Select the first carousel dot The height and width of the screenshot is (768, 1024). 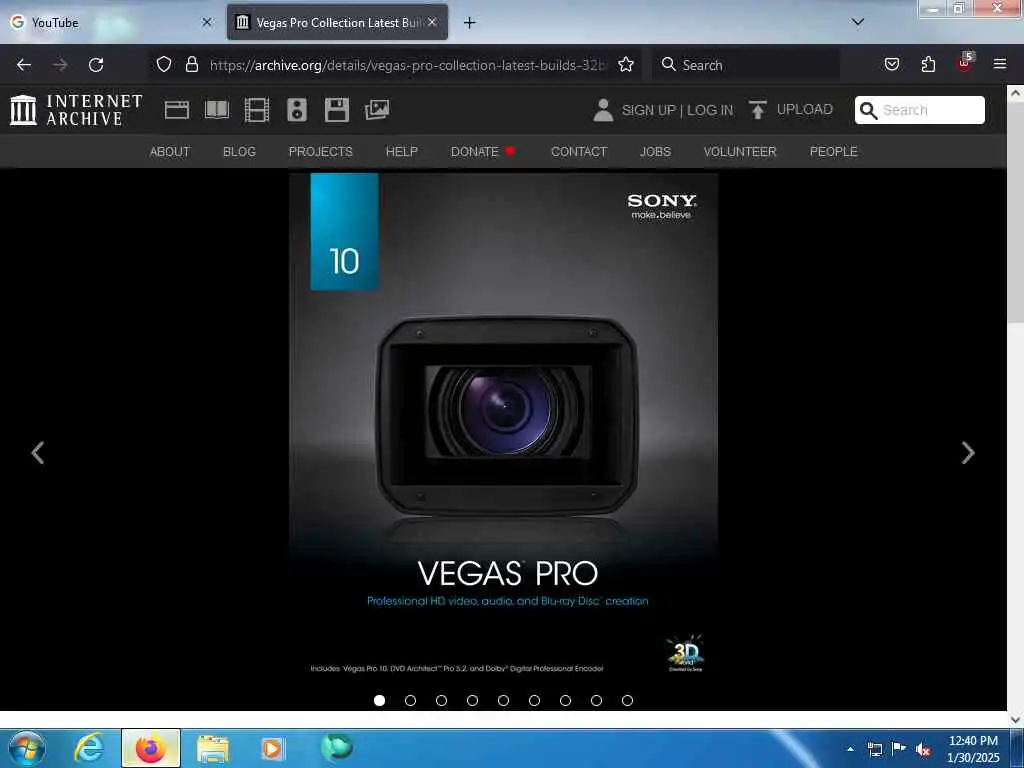click(379, 700)
